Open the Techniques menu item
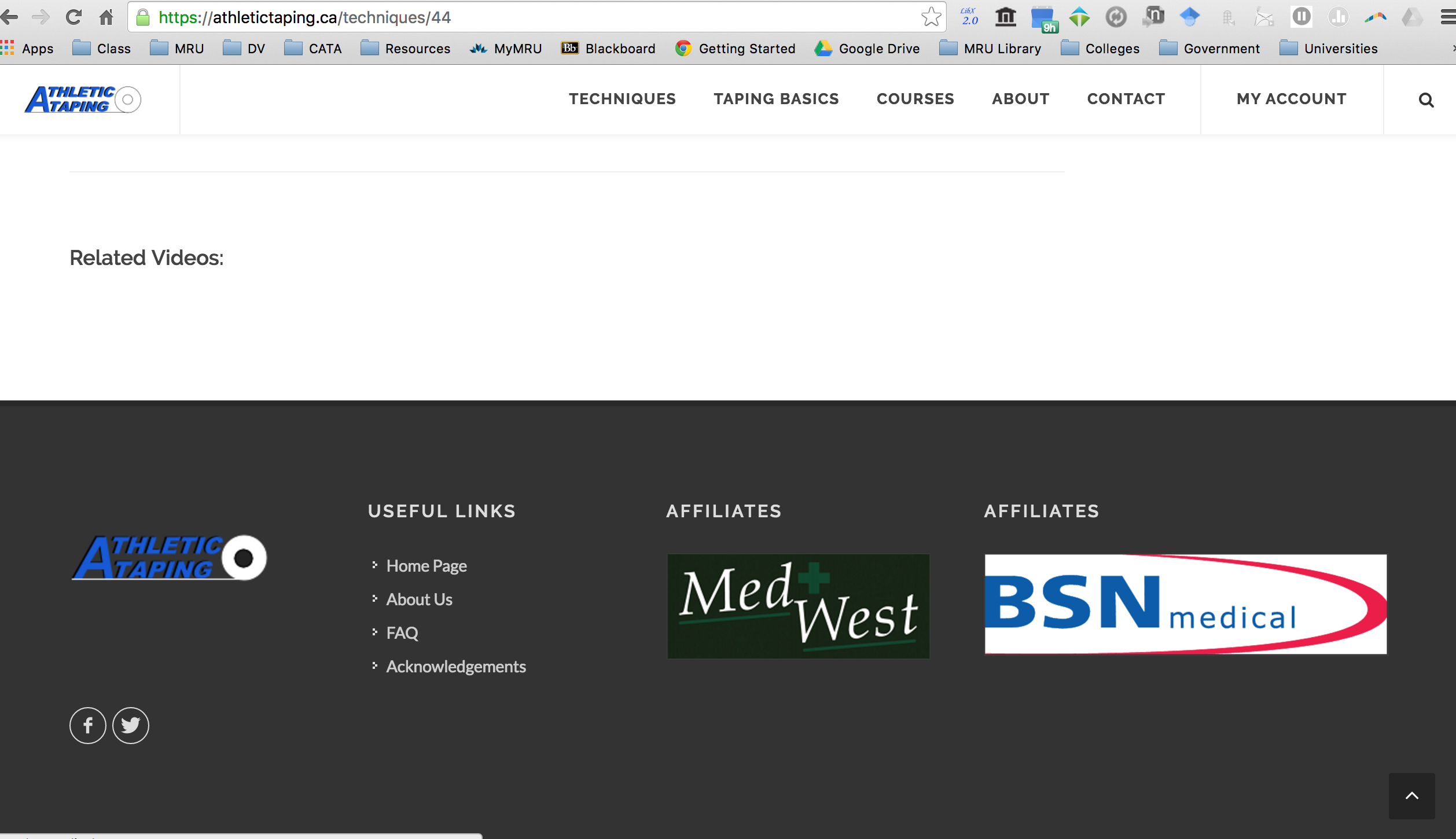Screen dimensions: 1456x839 pyautogui.click(x=622, y=99)
